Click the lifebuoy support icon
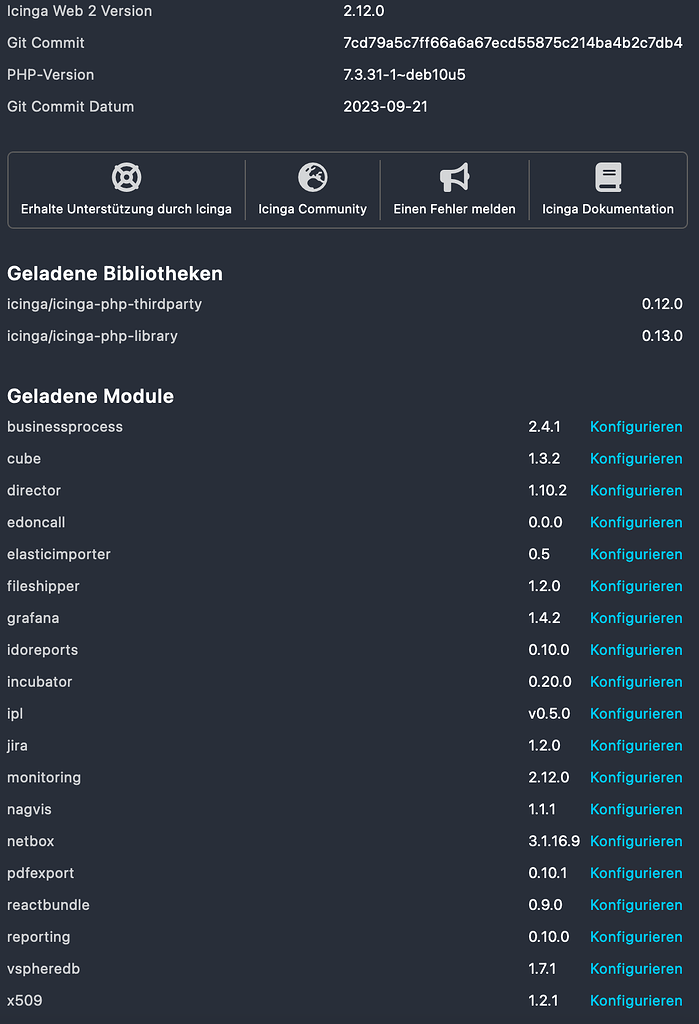 point(126,177)
